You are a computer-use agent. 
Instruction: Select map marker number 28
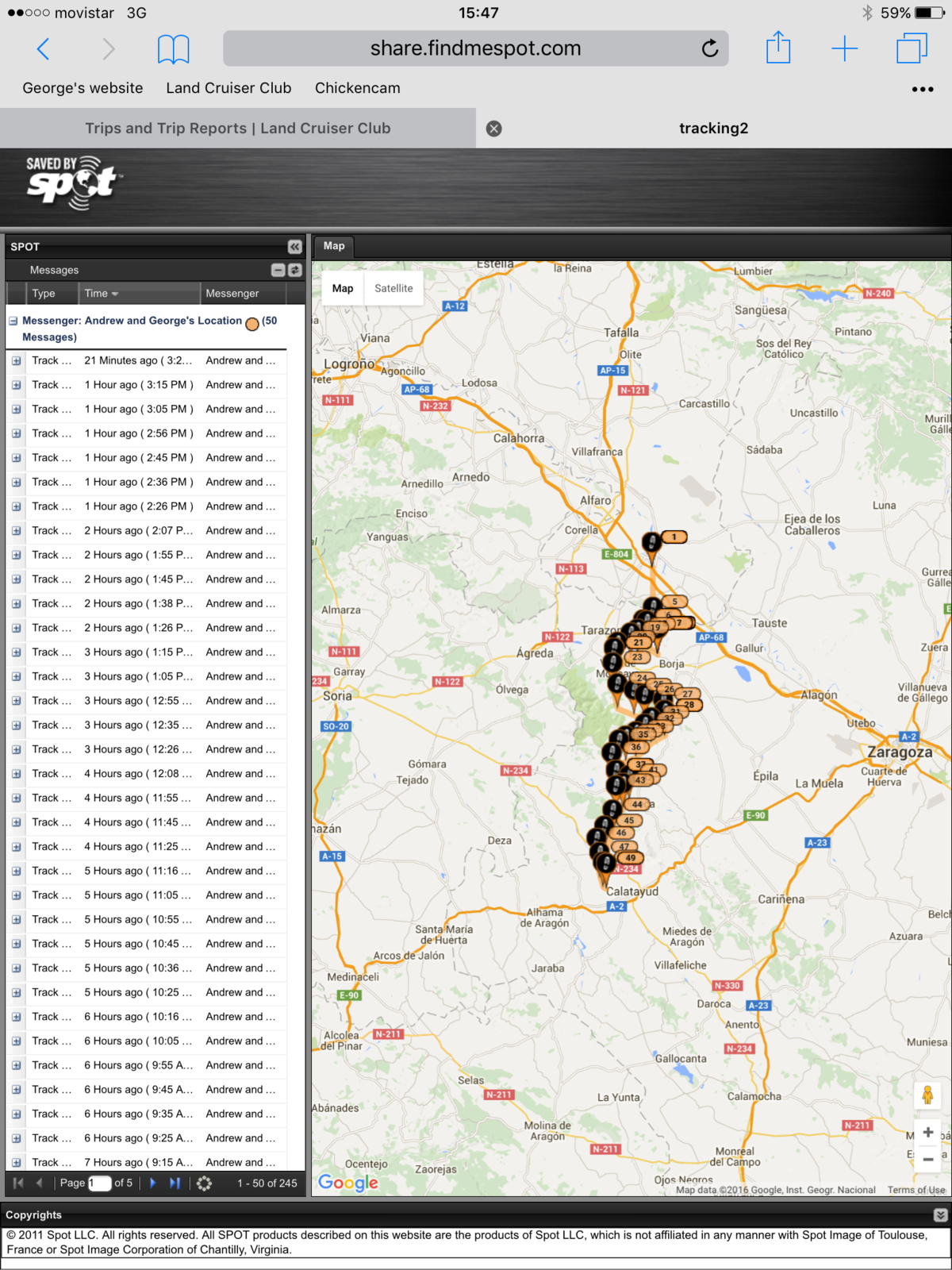point(689,705)
